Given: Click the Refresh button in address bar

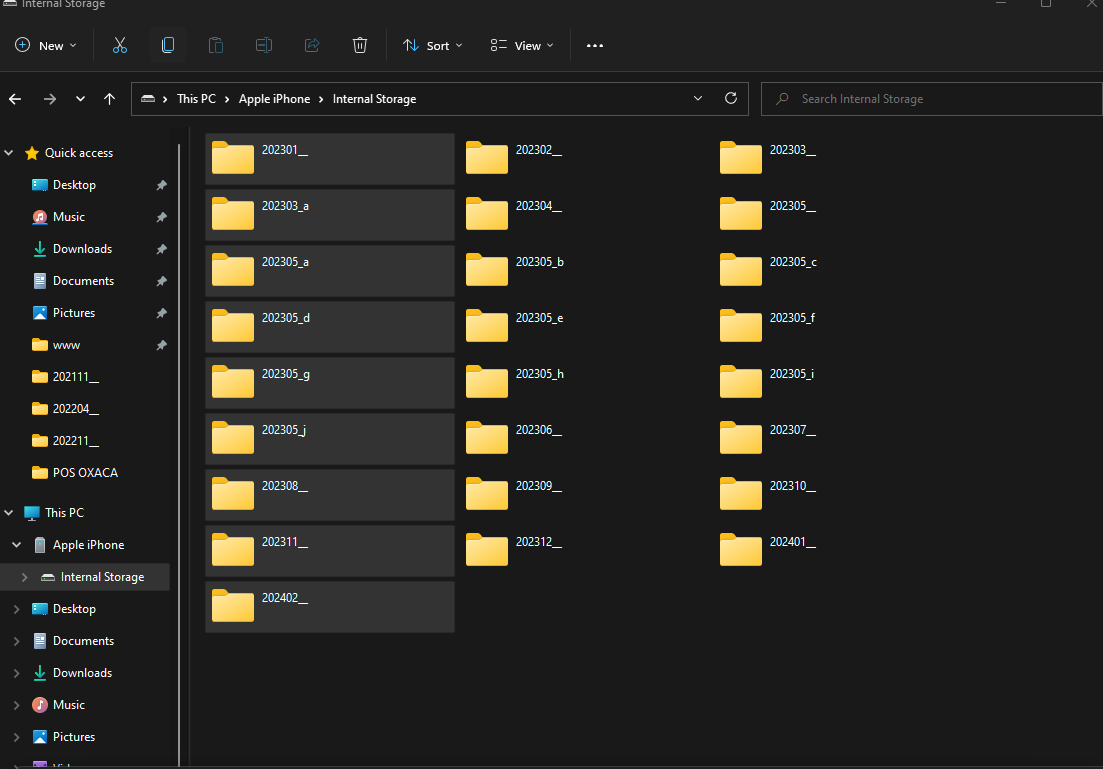Looking at the screenshot, I should pos(731,99).
